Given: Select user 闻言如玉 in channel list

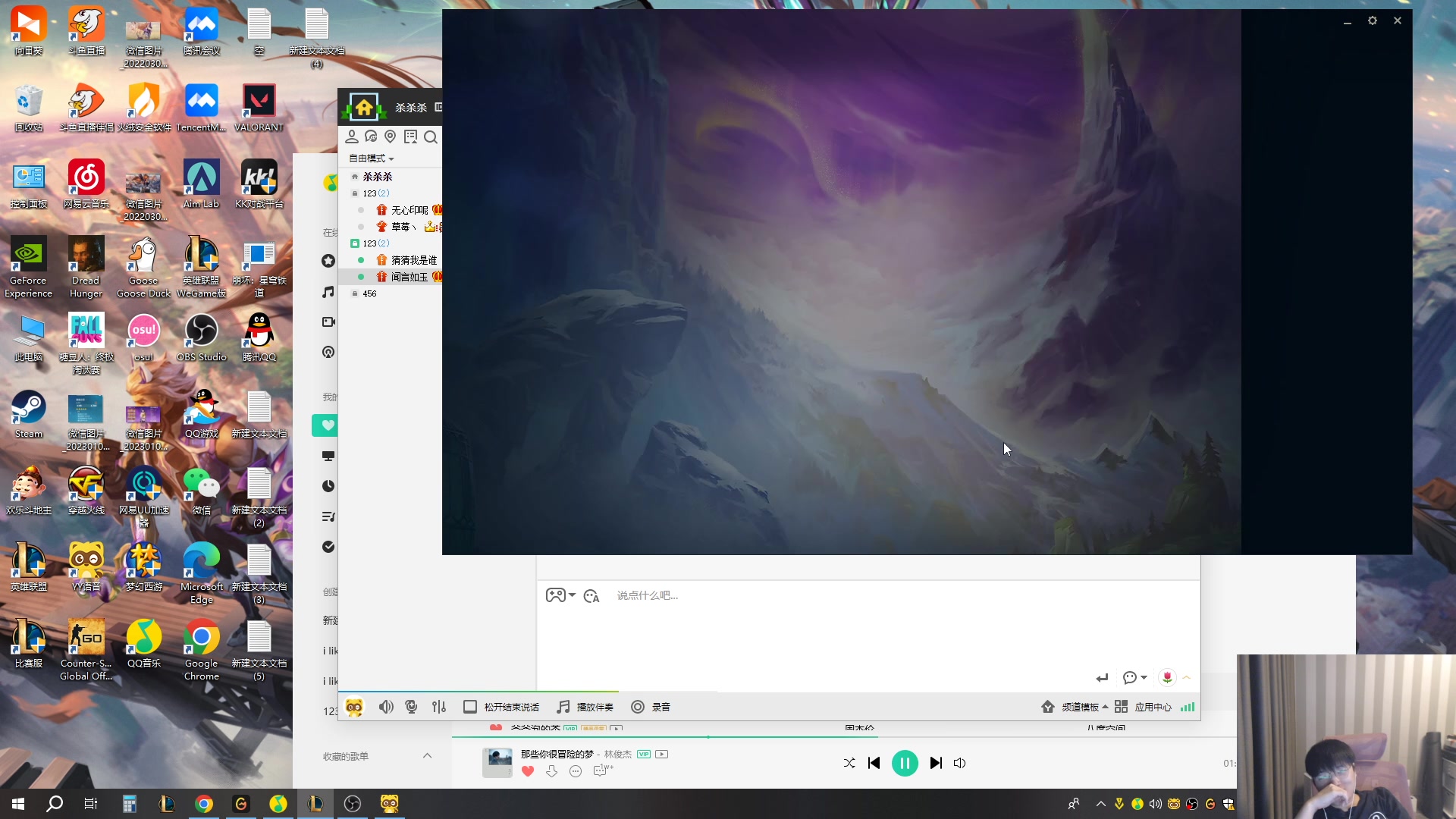Looking at the screenshot, I should [409, 277].
